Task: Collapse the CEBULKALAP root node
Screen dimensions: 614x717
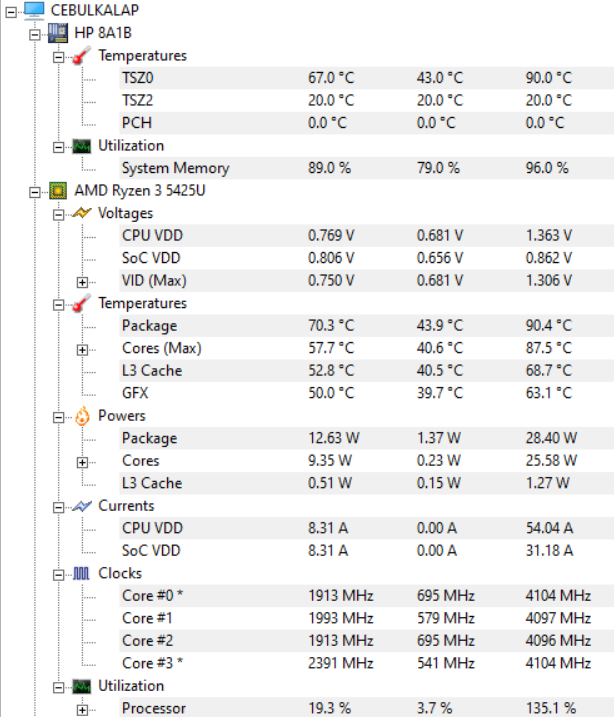Action: coord(11,12)
